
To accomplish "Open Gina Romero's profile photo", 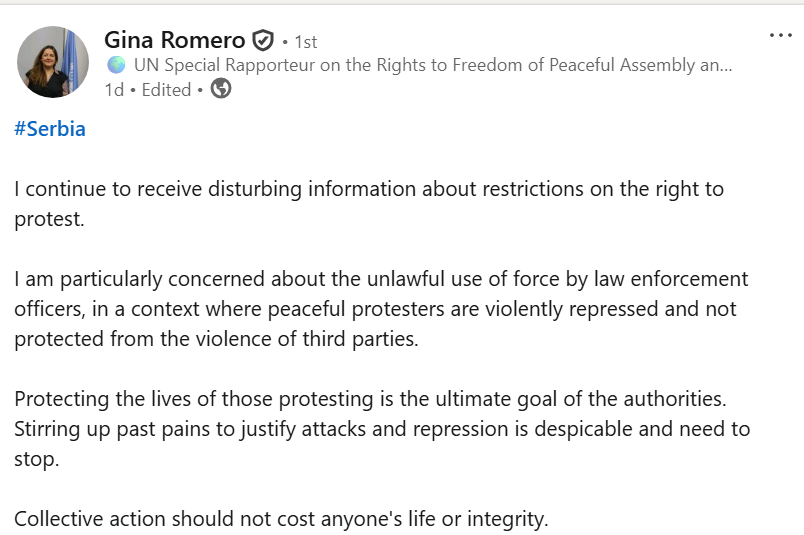I will pyautogui.click(x=53, y=62).
